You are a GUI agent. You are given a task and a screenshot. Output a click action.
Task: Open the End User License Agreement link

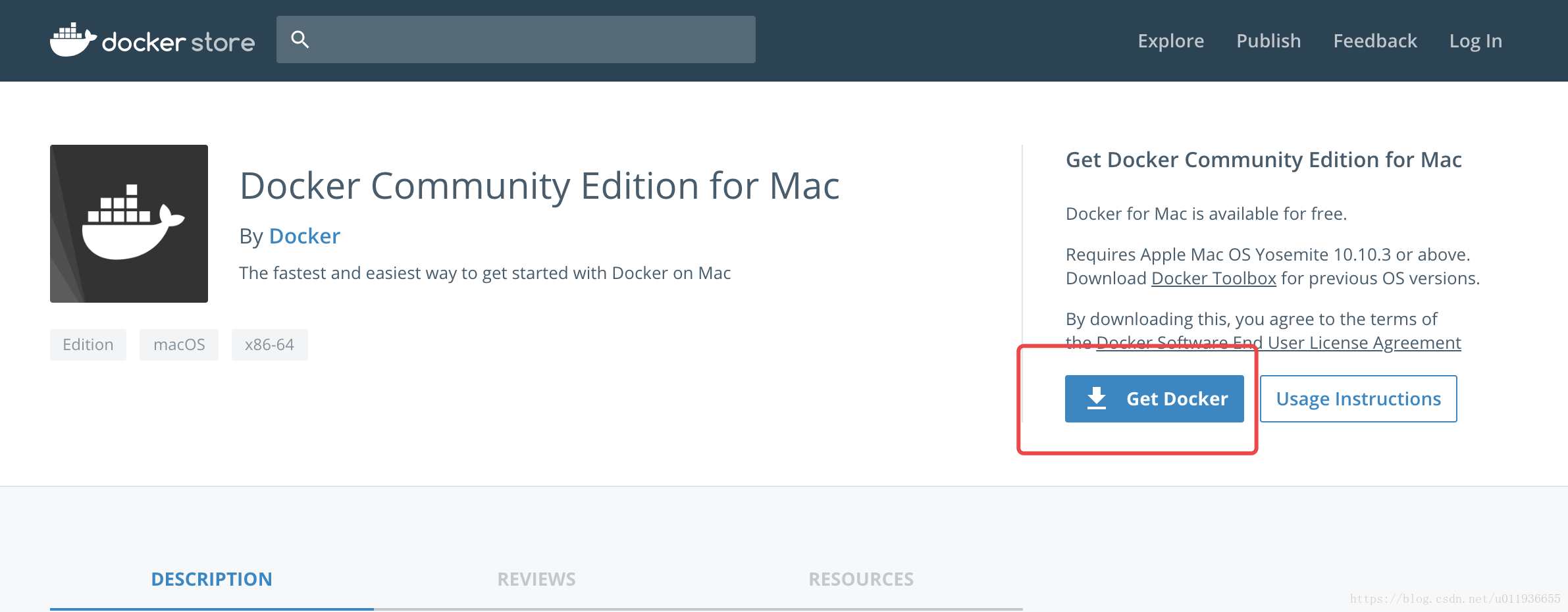(x=1278, y=343)
